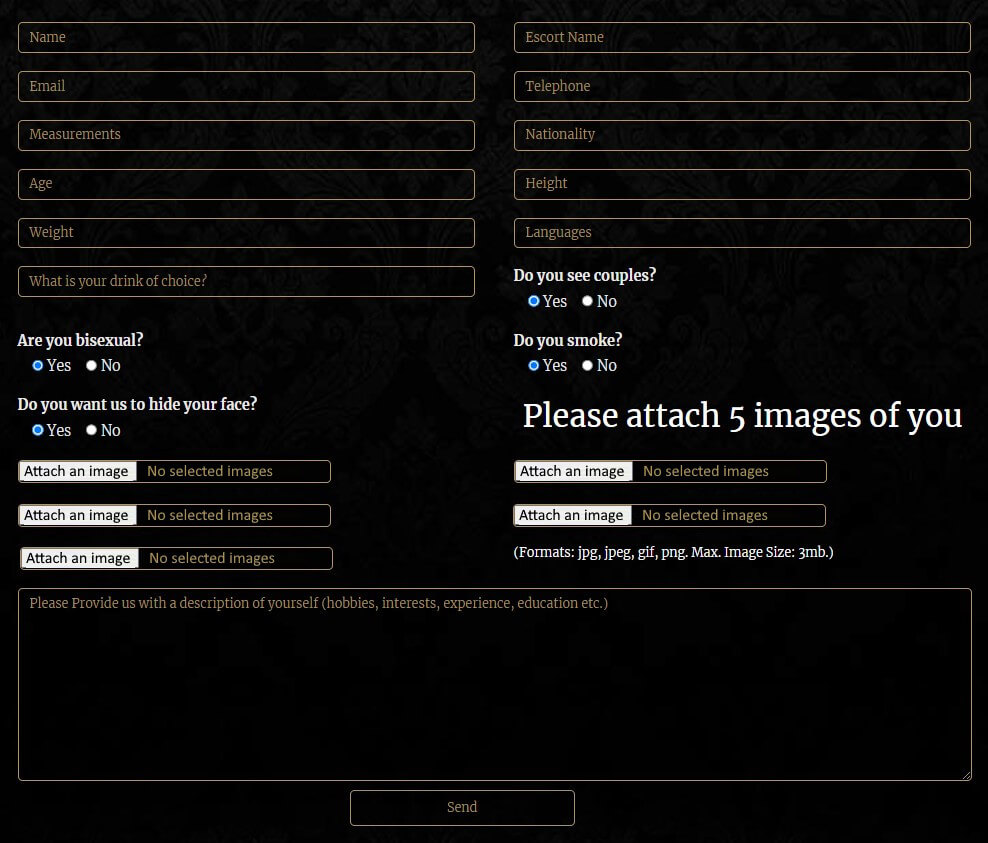This screenshot has height=843, width=988.
Task: Click 'Do you want us to hide your face?' text
Action: point(137,404)
